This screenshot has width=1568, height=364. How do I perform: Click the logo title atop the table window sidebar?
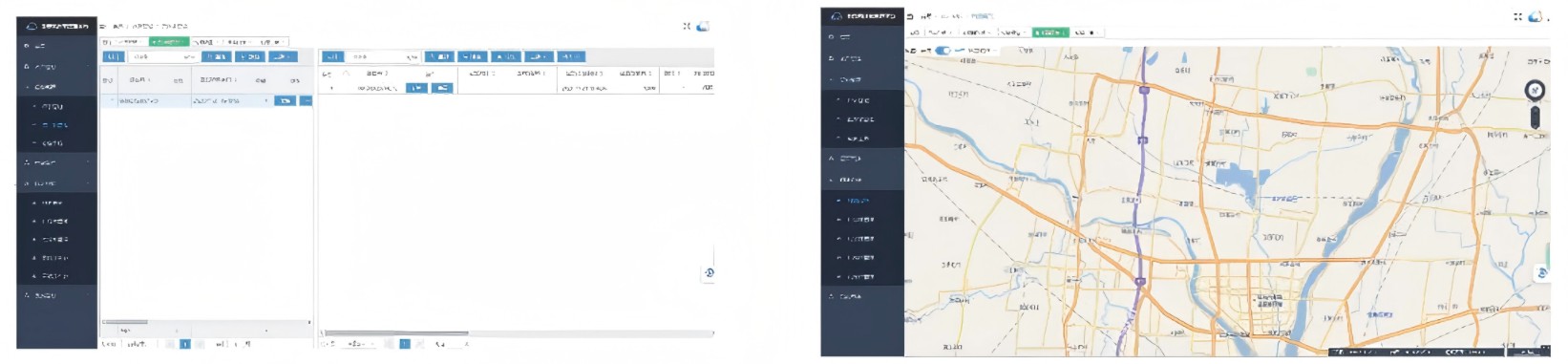click(57, 26)
